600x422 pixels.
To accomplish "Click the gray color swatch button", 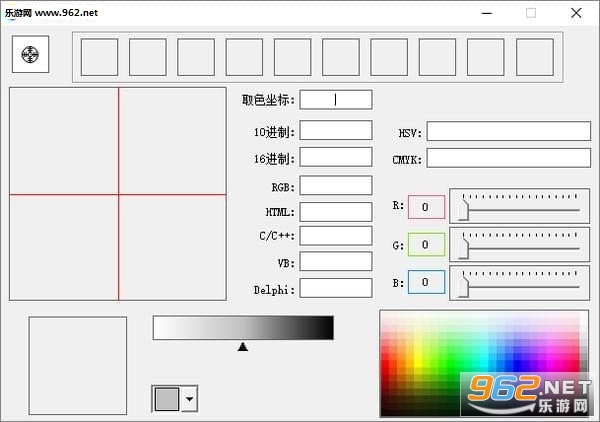I will [167, 399].
